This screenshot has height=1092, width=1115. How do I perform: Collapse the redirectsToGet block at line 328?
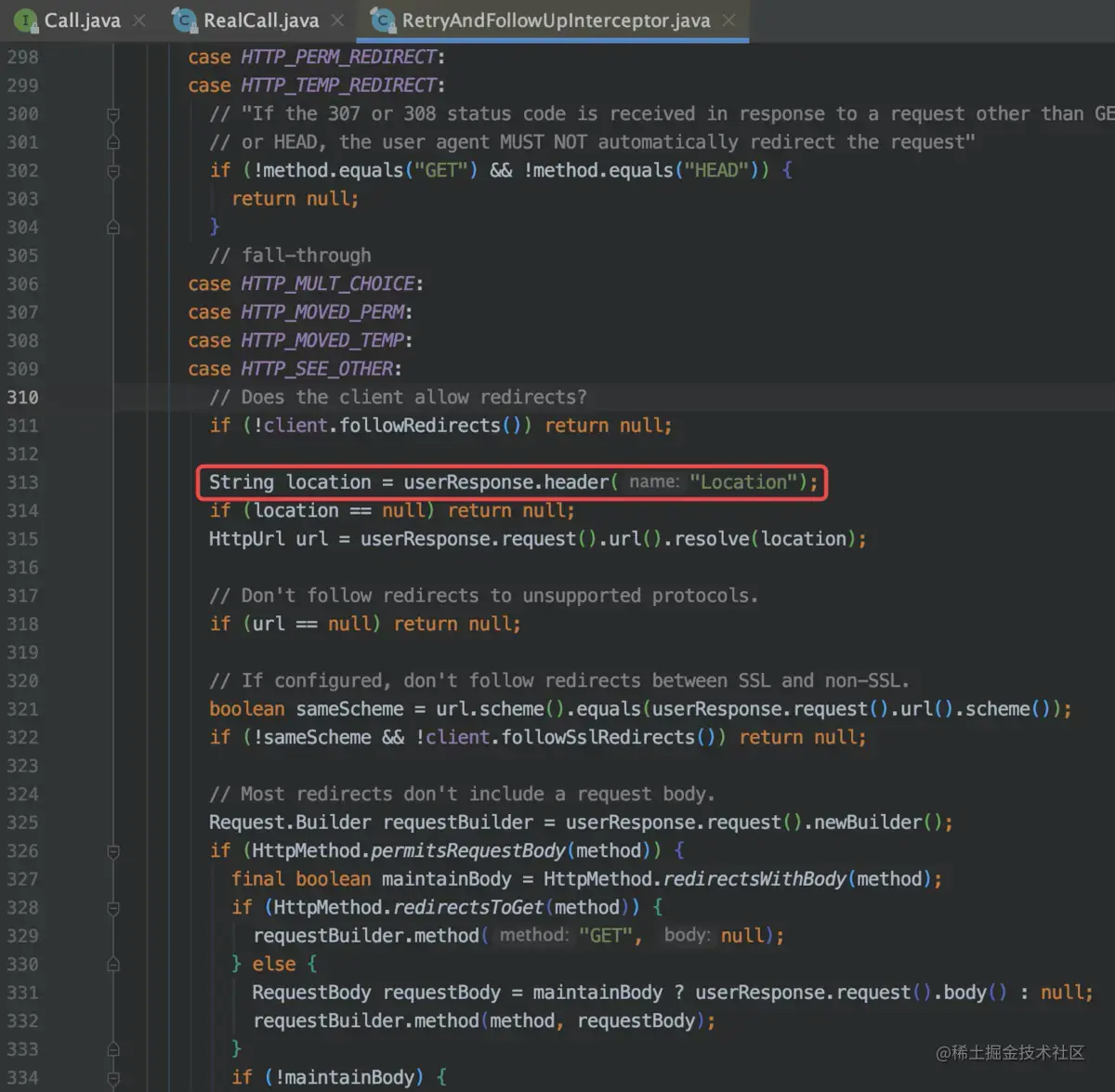(112, 908)
